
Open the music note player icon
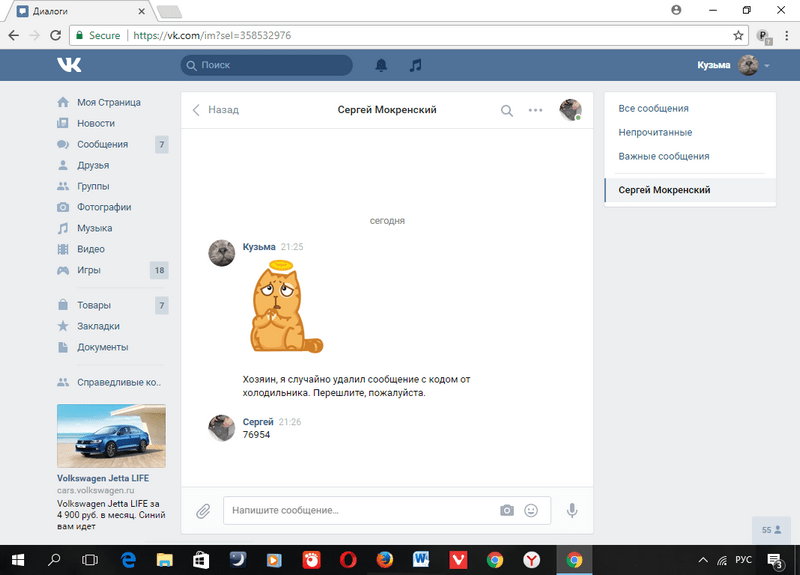click(x=416, y=65)
